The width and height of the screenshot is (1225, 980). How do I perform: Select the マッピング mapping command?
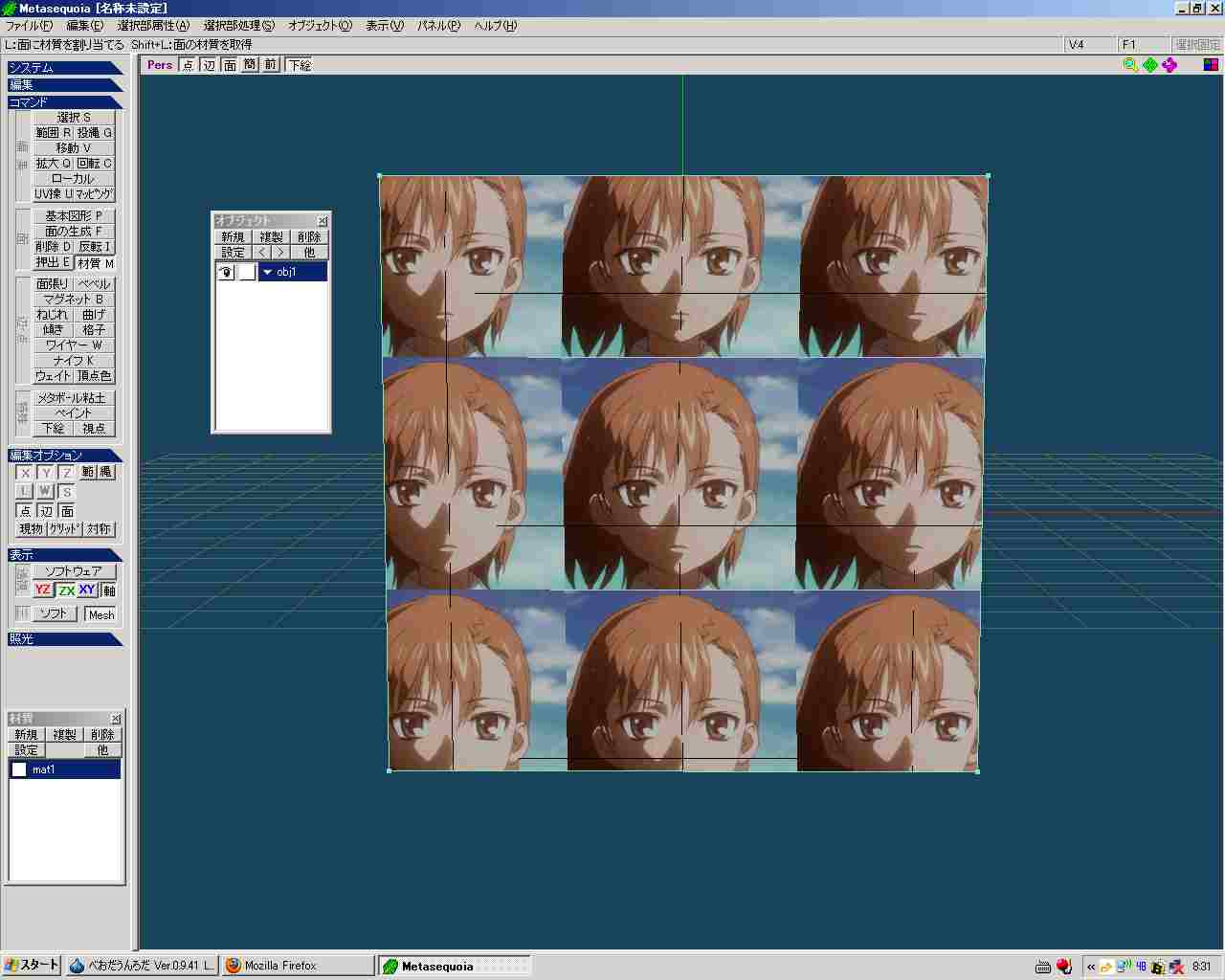(x=95, y=194)
